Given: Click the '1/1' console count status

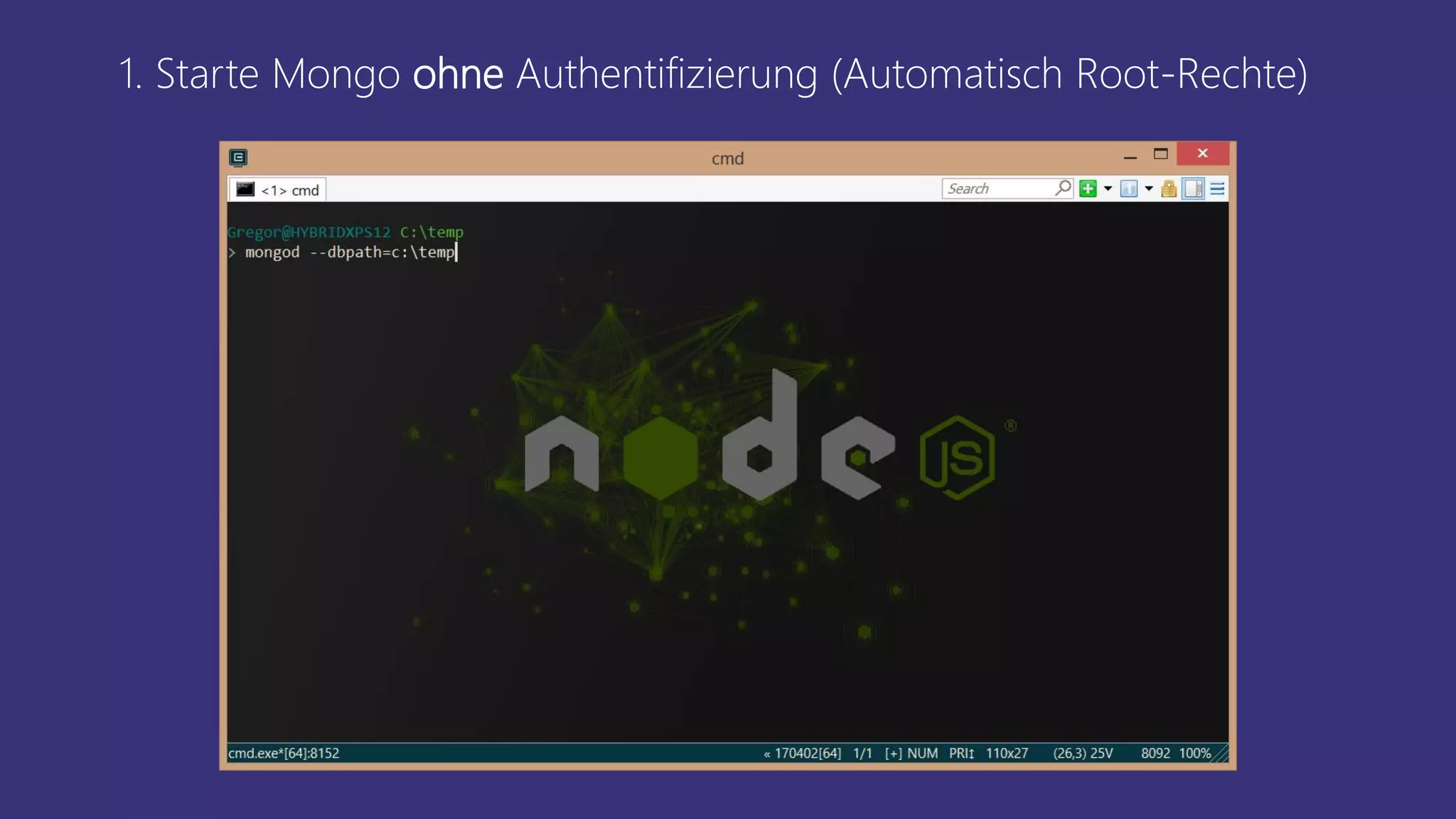Looking at the screenshot, I should pos(863,753).
